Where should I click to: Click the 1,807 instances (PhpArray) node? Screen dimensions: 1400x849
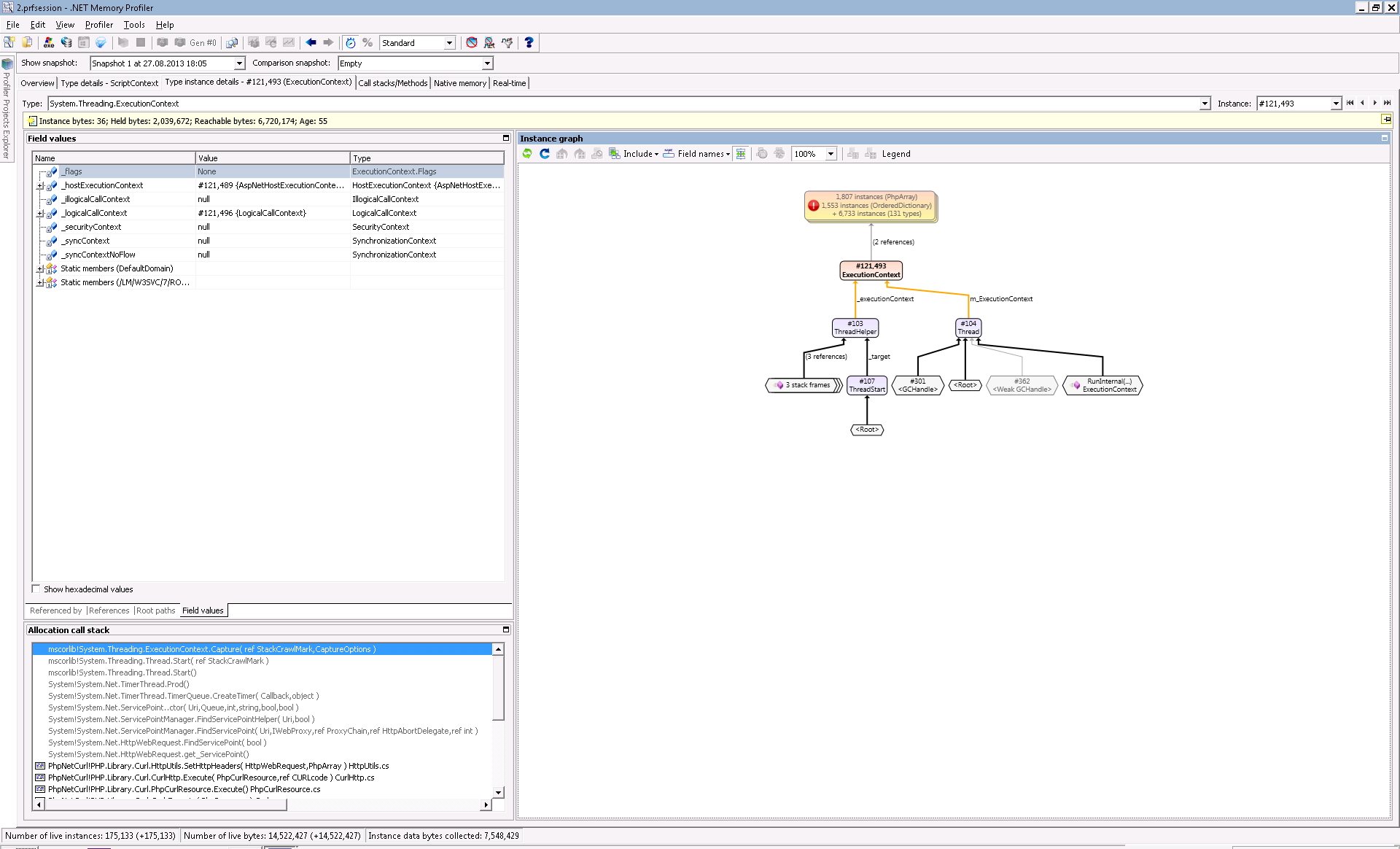click(871, 206)
